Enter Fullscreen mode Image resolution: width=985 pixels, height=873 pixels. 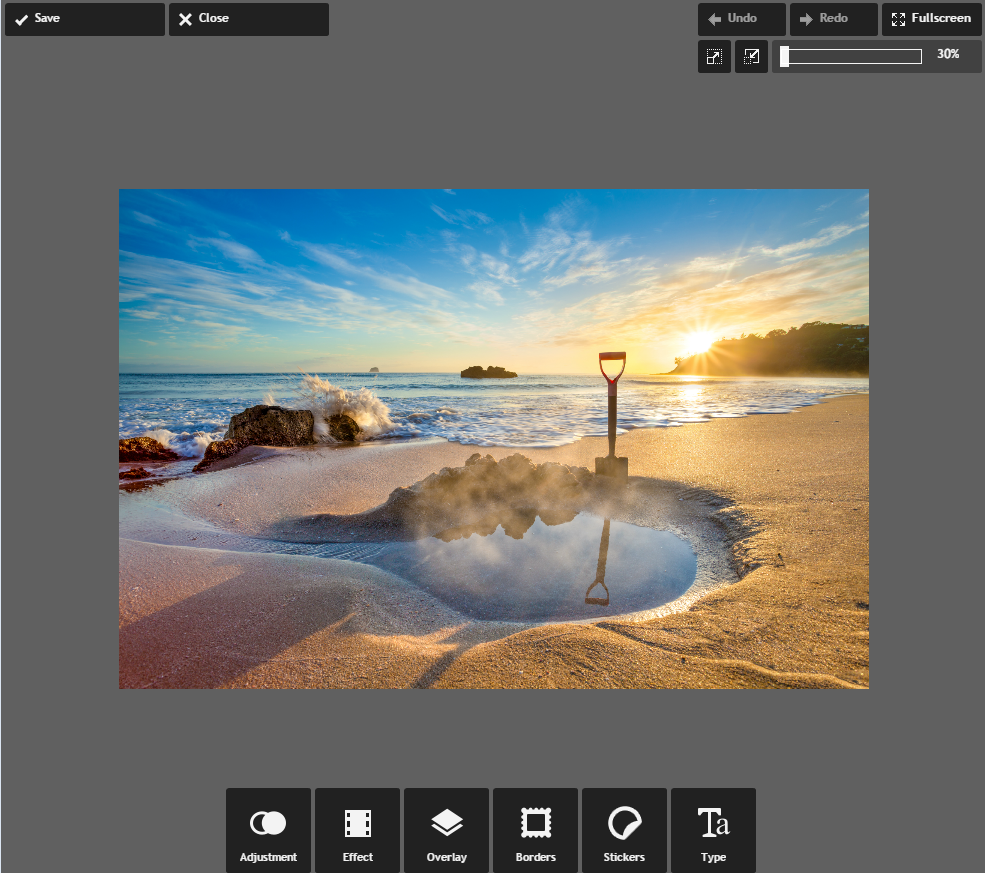[x=931, y=19]
